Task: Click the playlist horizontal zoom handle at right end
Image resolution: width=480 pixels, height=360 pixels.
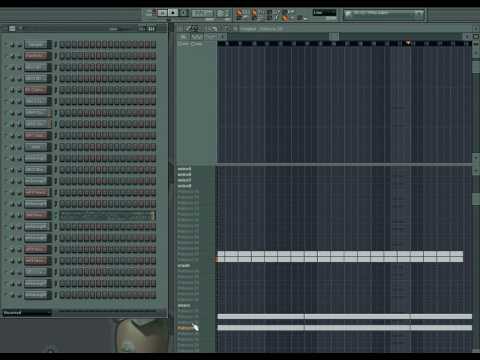Action: [467, 36]
